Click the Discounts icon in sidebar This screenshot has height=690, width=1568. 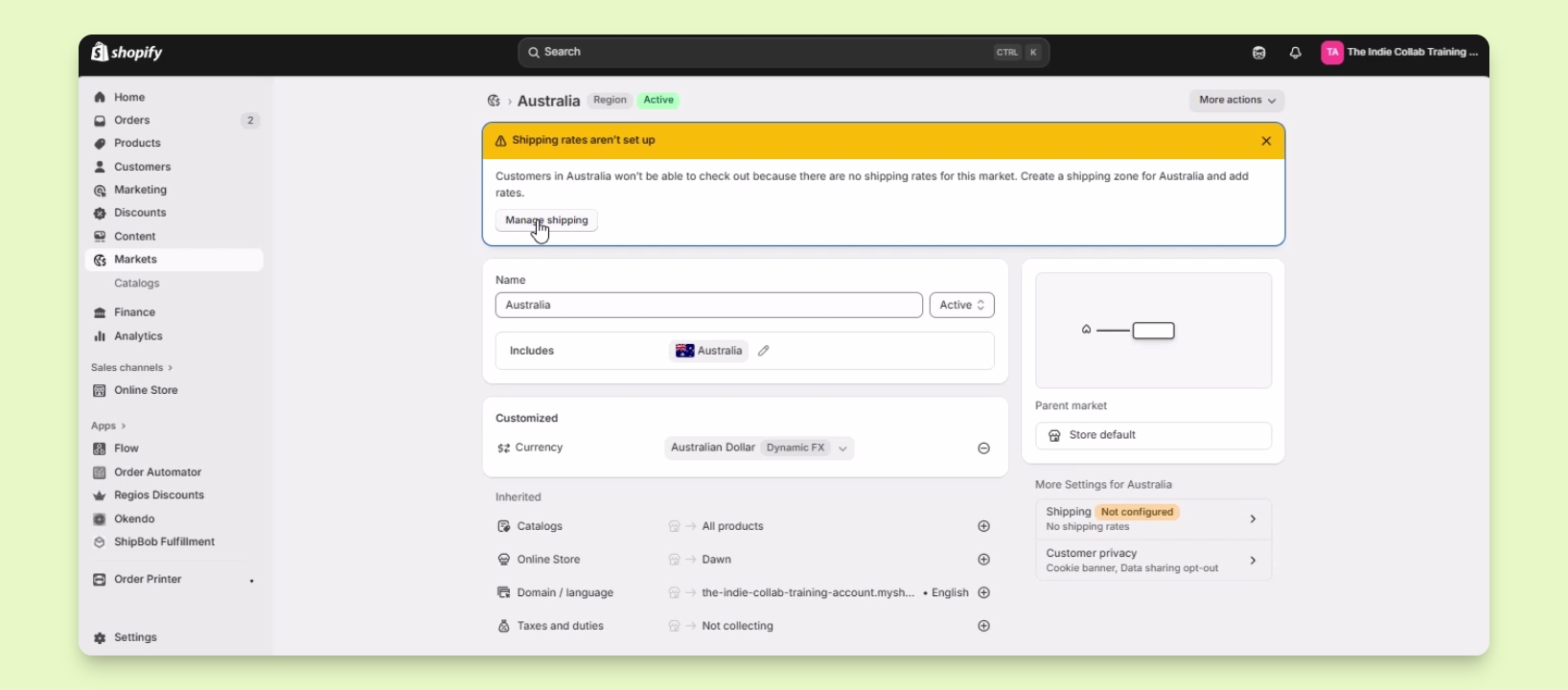point(100,214)
